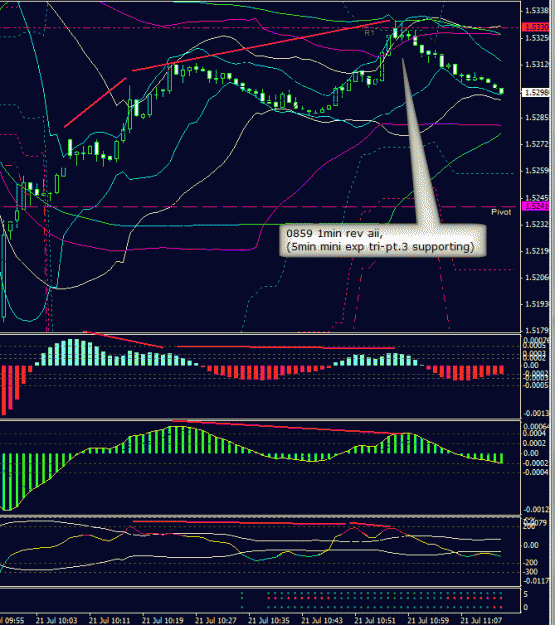Image resolution: width=555 pixels, height=625 pixels.
Task: Click price scale value 1.5219
Action: coord(537,251)
